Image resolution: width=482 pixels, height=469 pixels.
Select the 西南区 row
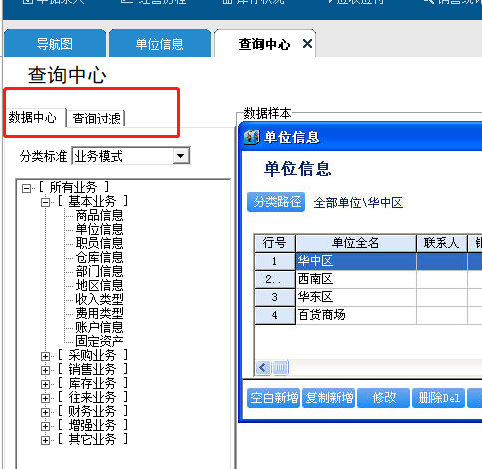coord(368,279)
